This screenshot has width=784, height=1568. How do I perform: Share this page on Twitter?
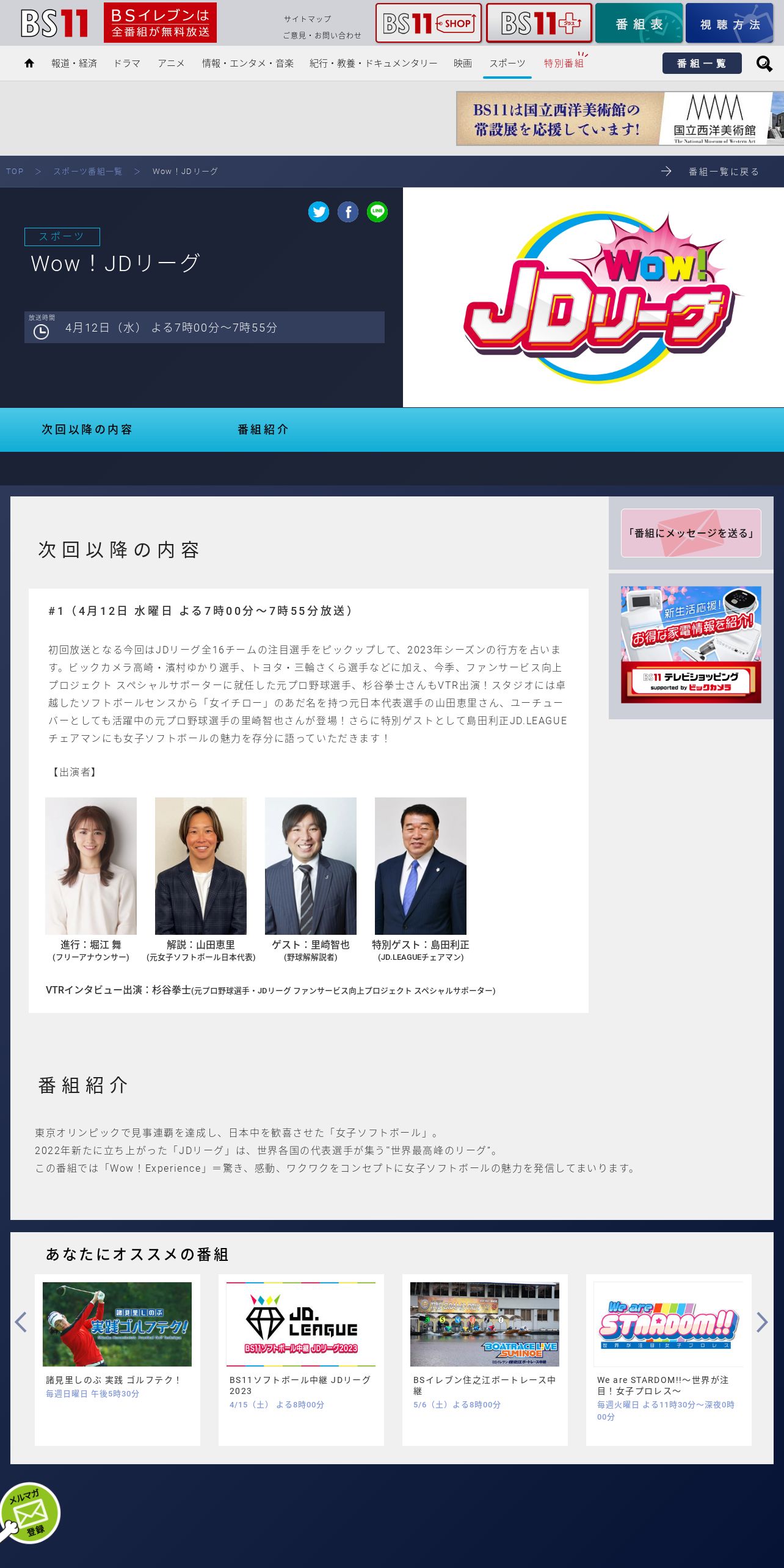[x=319, y=212]
